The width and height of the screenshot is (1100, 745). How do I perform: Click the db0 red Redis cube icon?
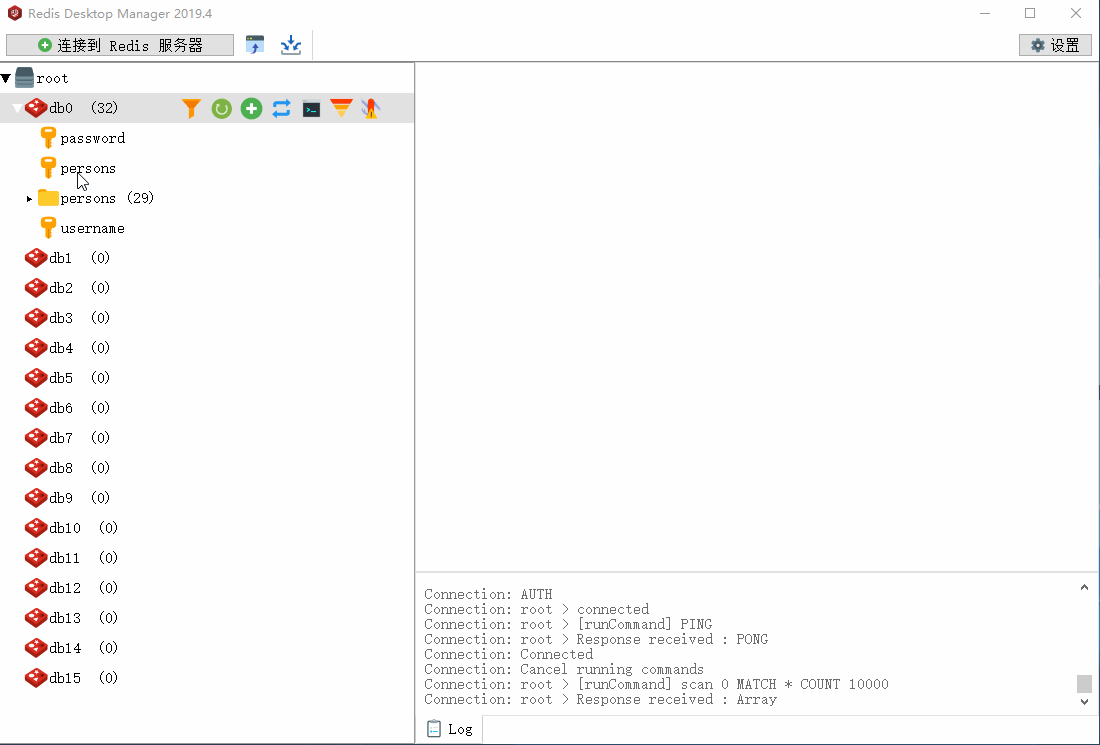(x=36, y=107)
